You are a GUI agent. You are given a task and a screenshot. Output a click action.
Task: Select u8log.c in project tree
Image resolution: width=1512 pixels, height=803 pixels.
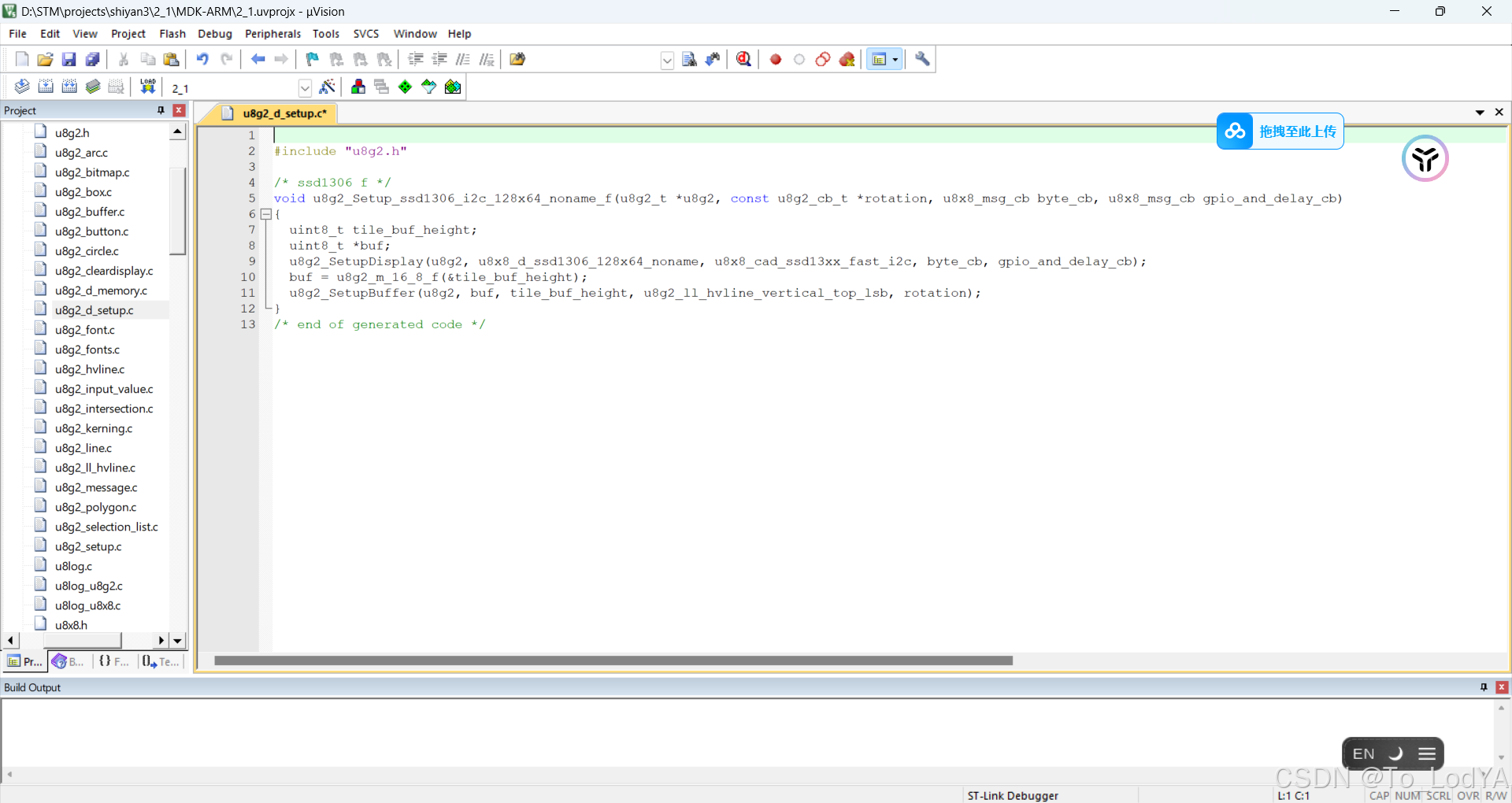[73, 566]
